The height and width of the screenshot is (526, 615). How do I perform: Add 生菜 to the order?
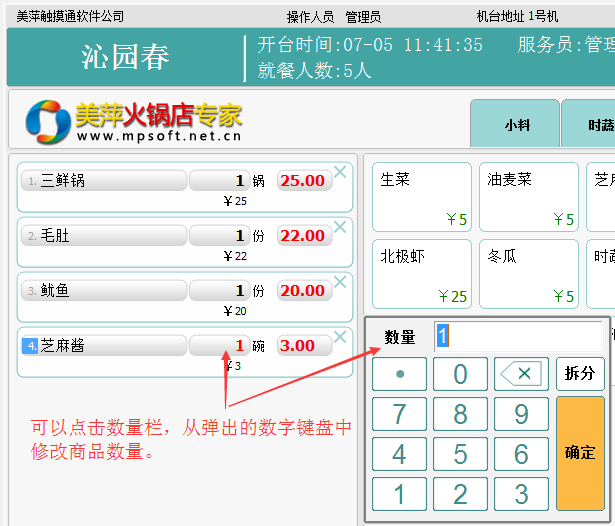(421, 197)
